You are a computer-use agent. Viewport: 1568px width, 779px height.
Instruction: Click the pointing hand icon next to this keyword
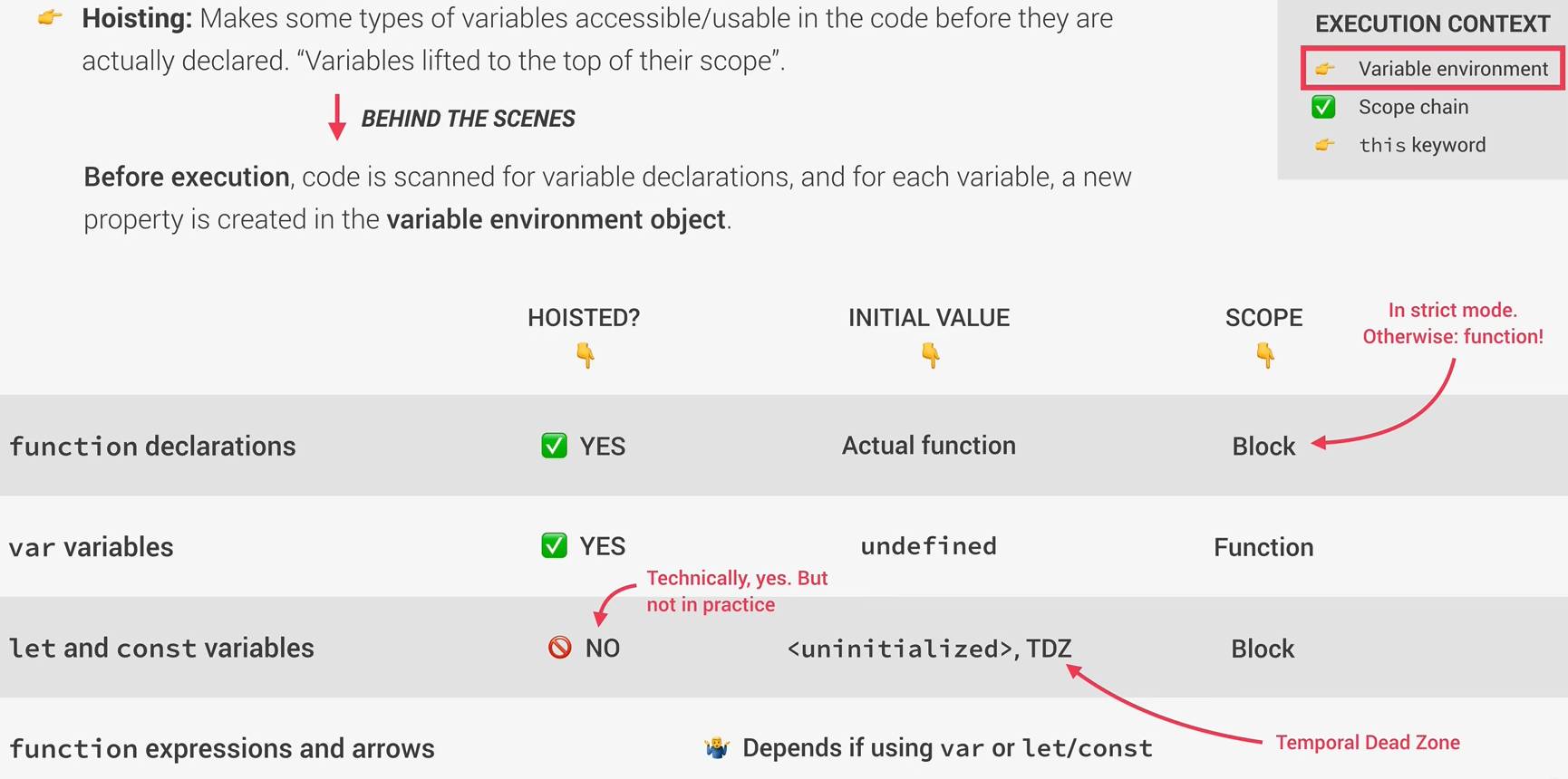coord(1325,145)
